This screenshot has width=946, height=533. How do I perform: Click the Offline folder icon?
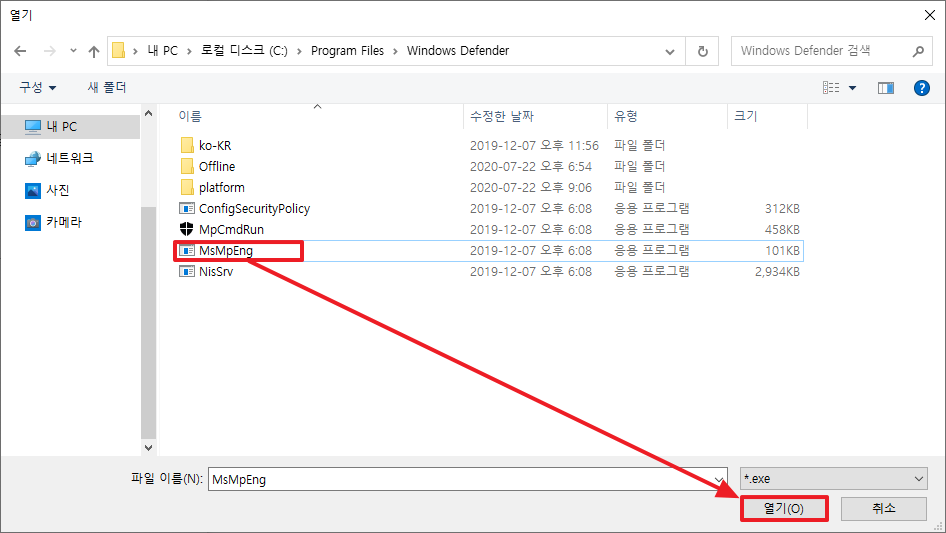(x=187, y=166)
